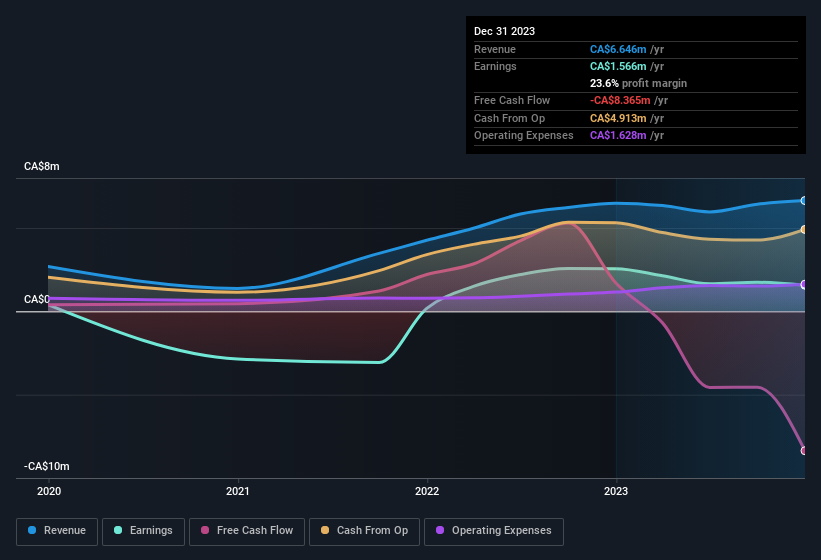821x560 pixels.
Task: Toggle the Operating Expenses legend button
Action: pos(494,531)
